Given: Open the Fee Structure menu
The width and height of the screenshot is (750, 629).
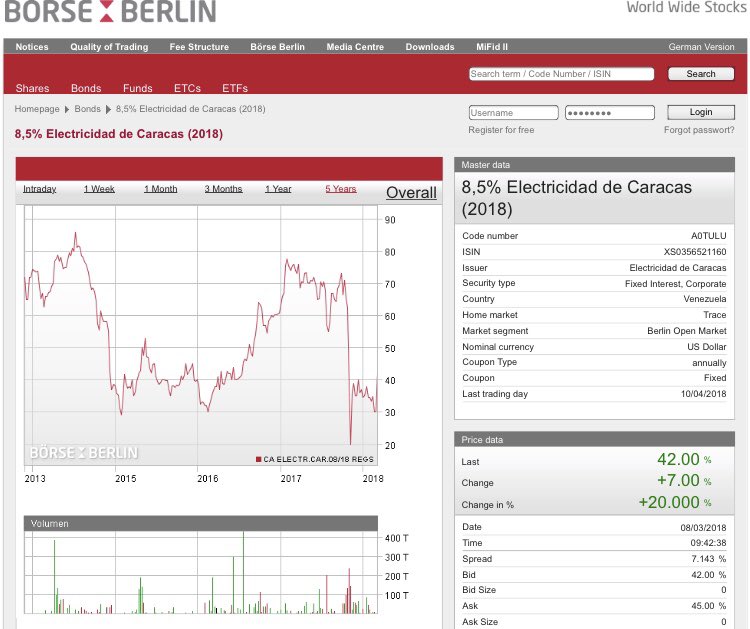Looking at the screenshot, I should click(199, 47).
